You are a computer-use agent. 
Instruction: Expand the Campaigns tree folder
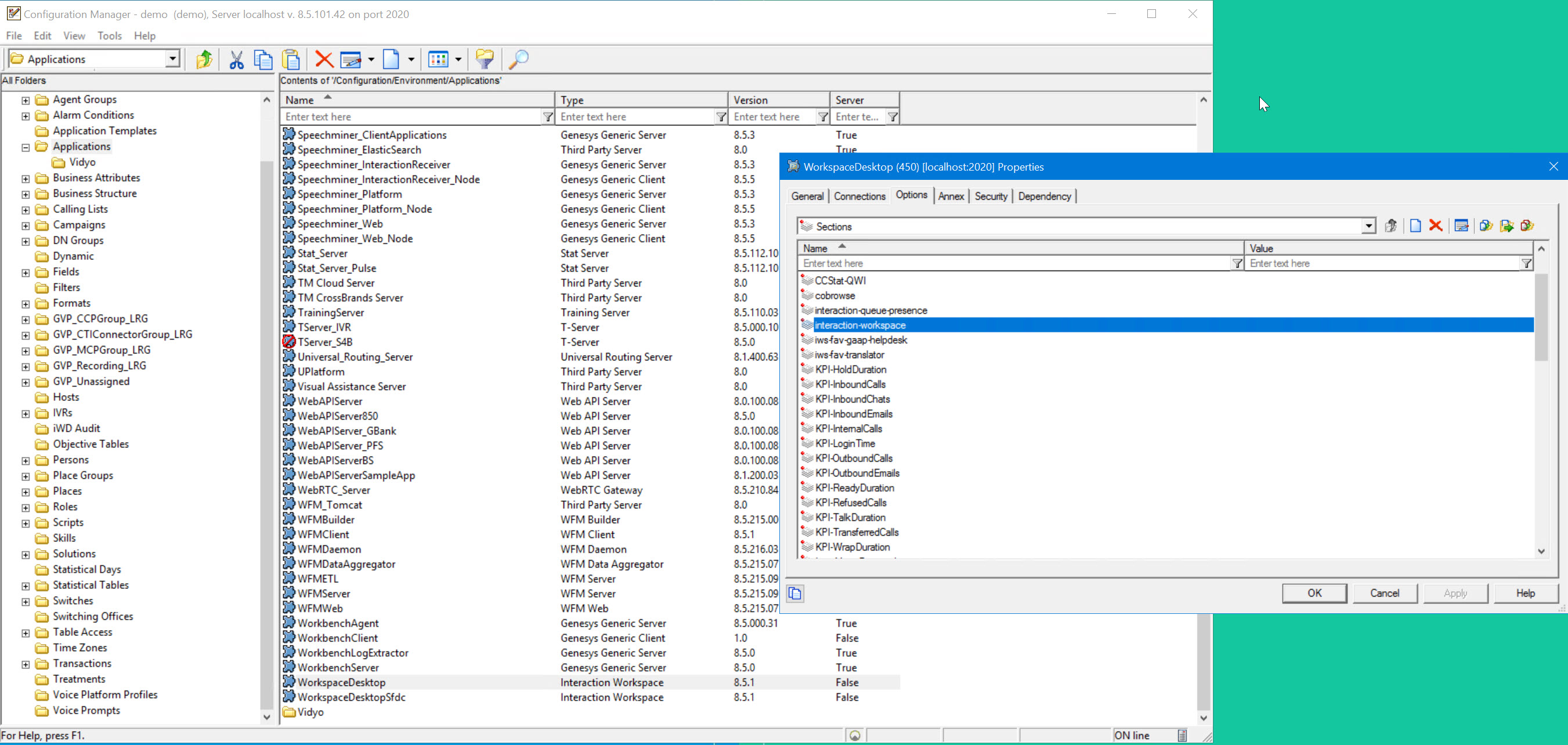(26, 225)
